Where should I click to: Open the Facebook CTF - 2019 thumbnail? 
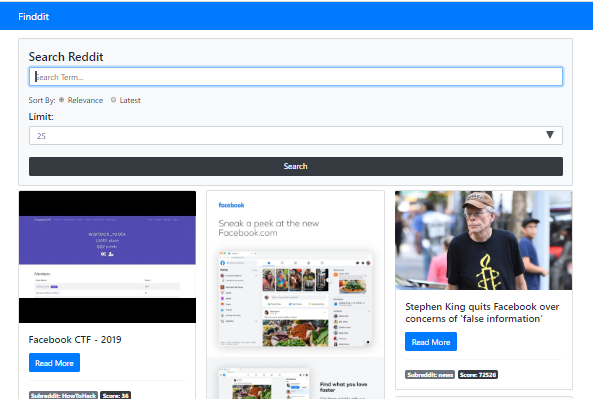(107, 257)
